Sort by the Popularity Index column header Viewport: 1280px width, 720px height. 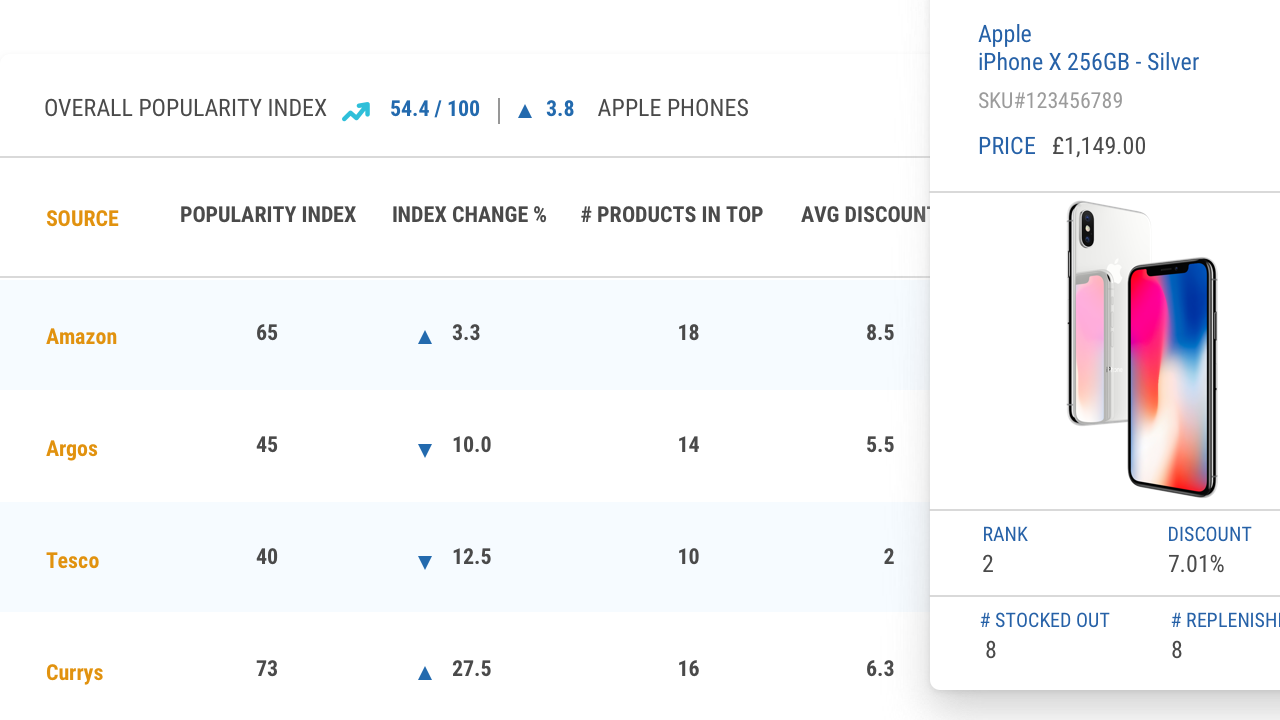coord(268,214)
